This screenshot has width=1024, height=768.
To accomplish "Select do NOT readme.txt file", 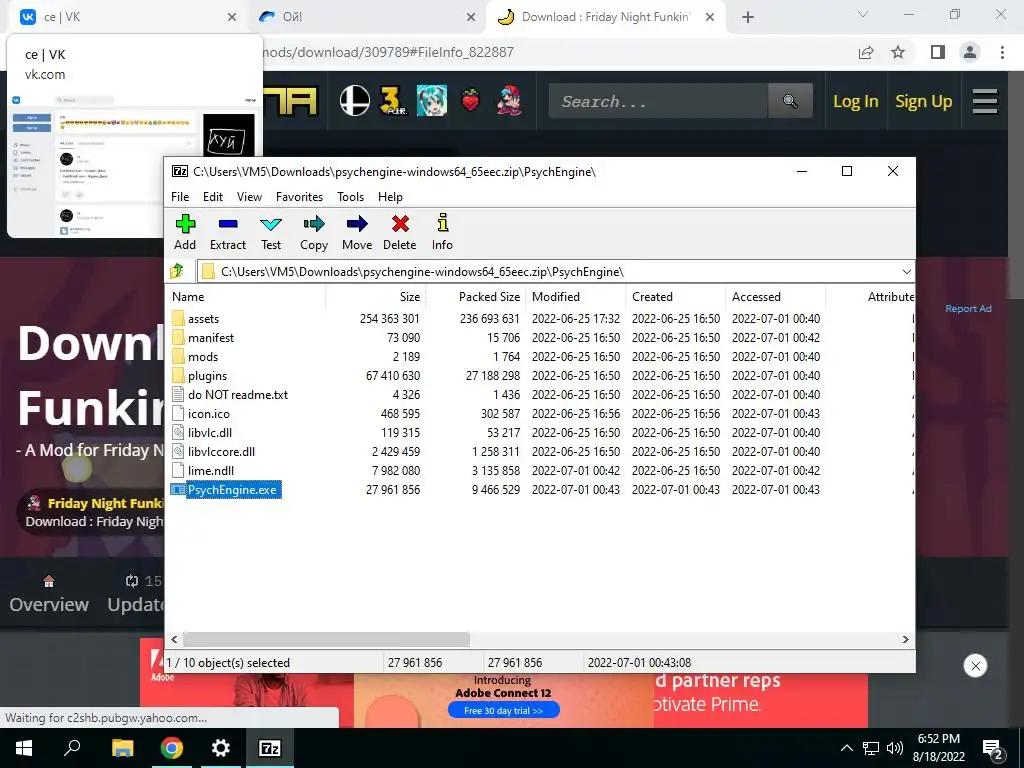I will click(x=238, y=394).
